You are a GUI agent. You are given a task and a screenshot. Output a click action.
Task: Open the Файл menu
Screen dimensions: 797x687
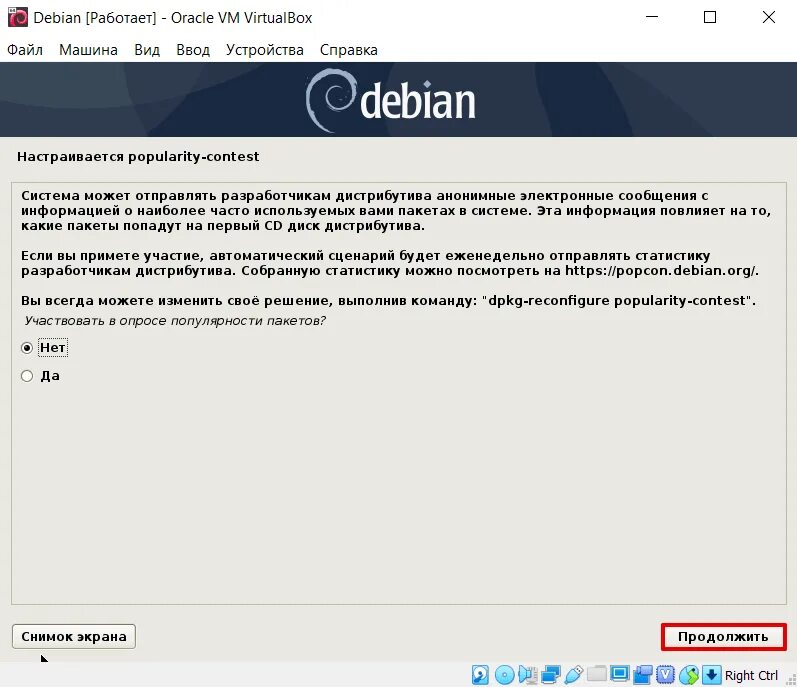25,50
